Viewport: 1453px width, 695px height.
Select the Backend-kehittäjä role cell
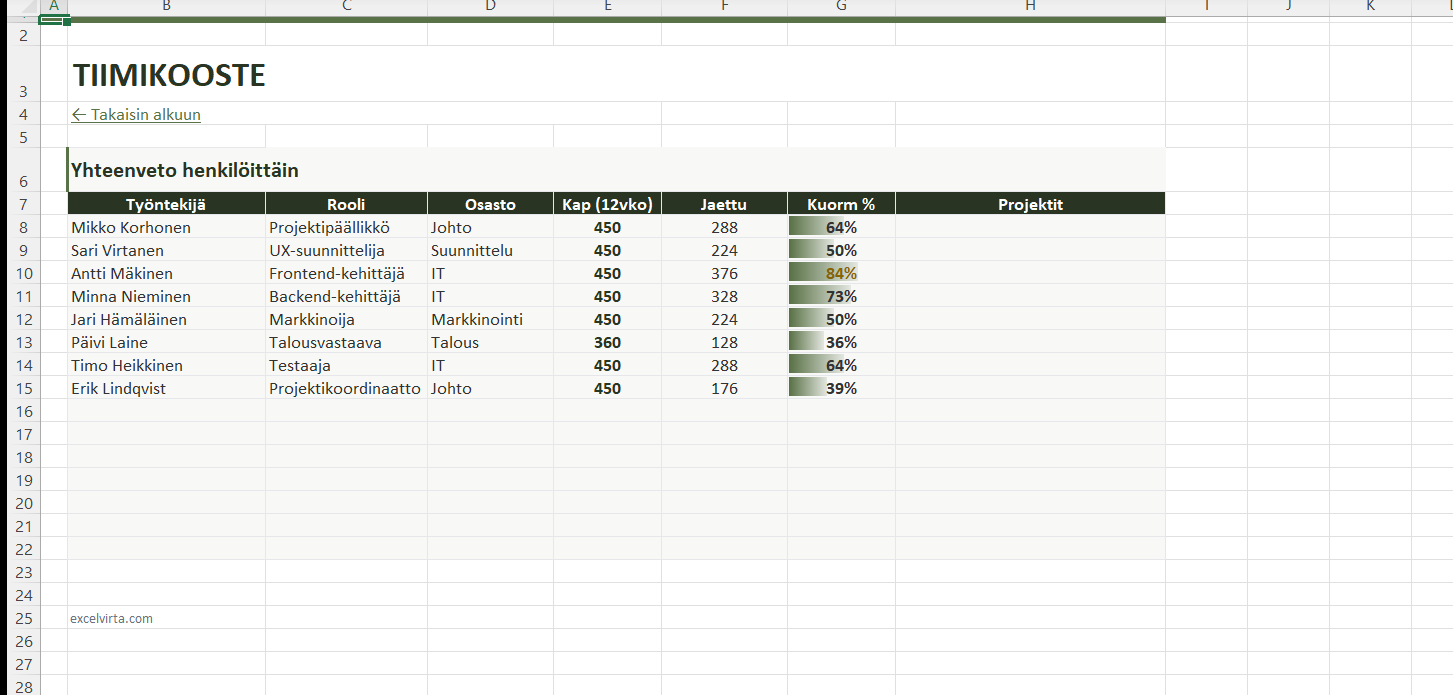pos(335,297)
